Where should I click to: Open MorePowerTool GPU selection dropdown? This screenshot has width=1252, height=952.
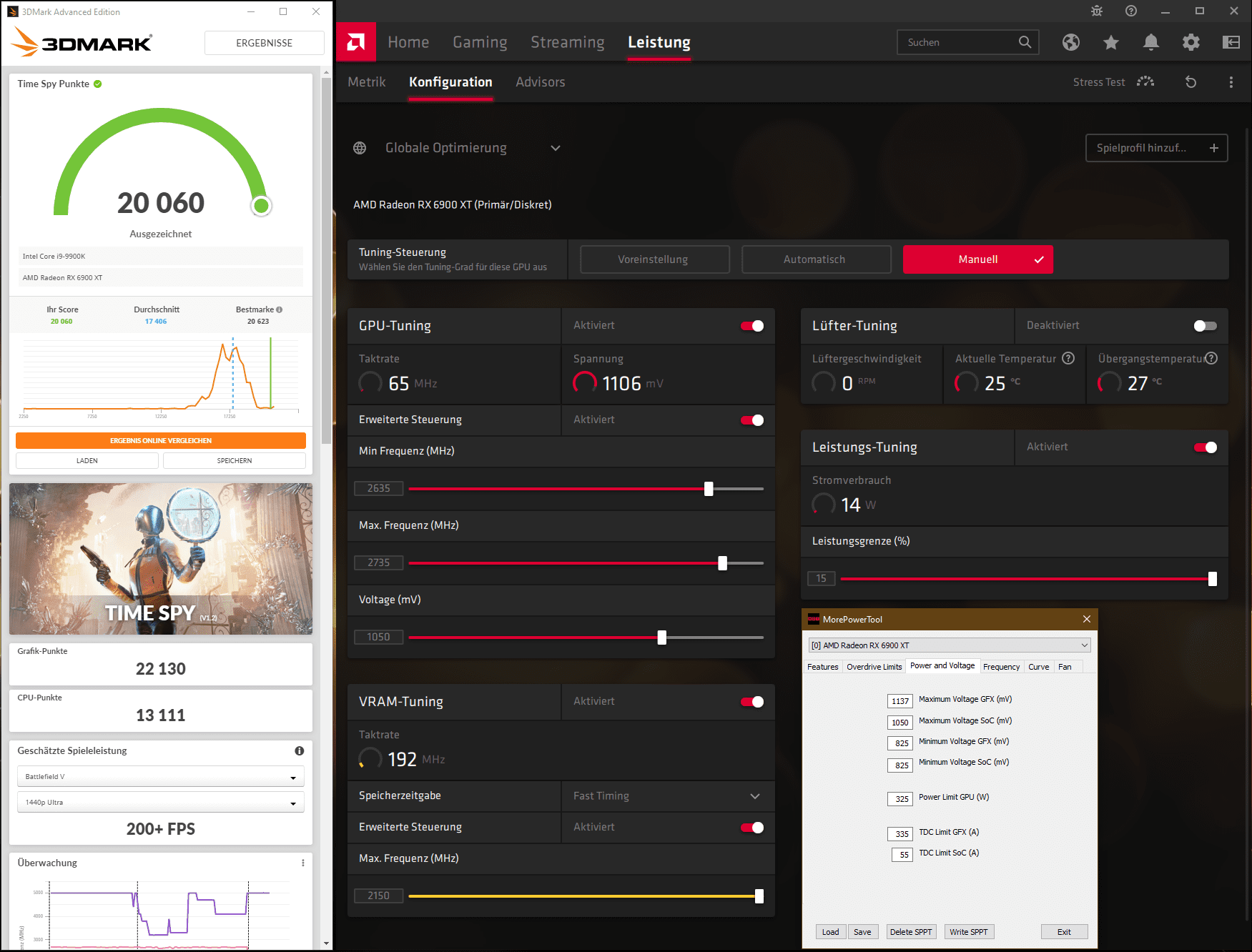[950, 645]
